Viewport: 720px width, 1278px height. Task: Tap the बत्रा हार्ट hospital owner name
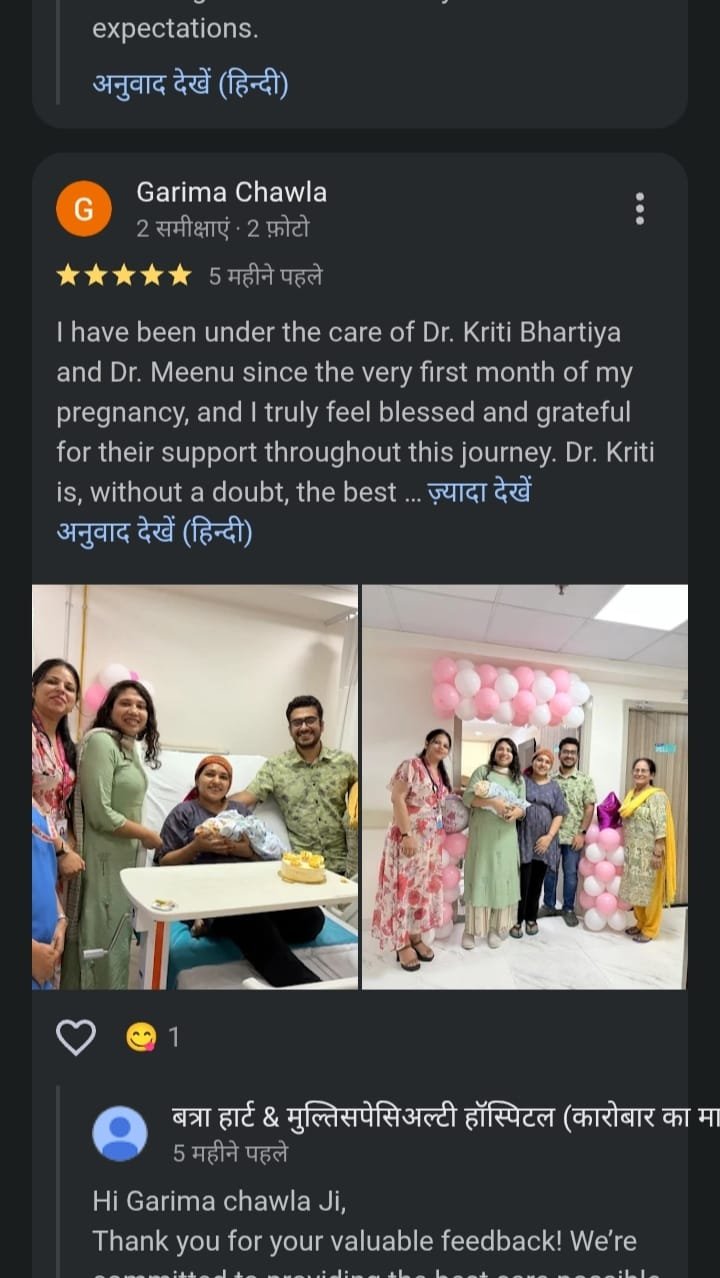click(446, 1118)
